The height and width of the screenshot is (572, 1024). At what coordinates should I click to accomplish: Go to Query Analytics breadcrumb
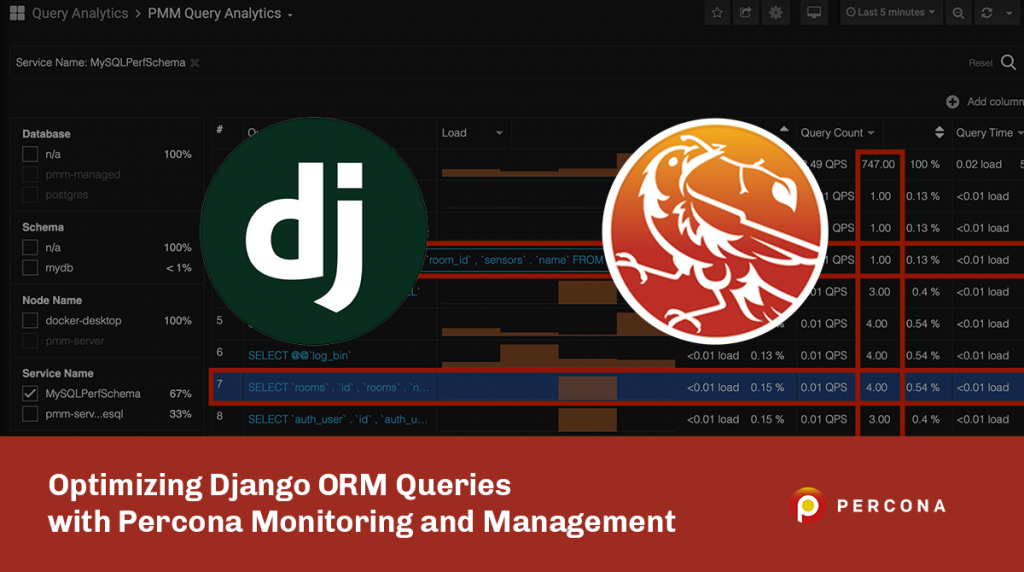[x=80, y=14]
